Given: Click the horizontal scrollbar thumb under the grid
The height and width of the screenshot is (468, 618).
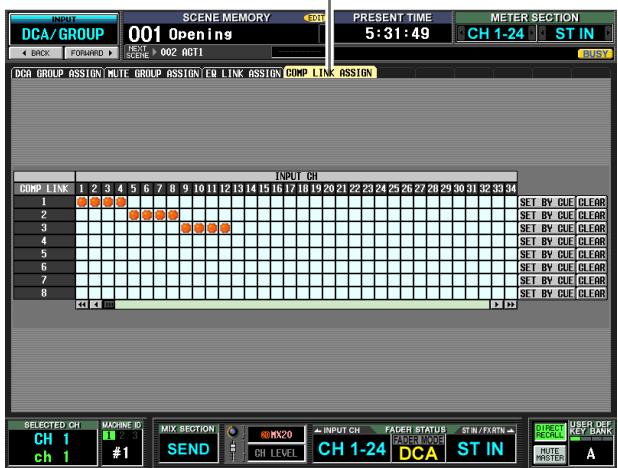Looking at the screenshot, I should [x=109, y=304].
